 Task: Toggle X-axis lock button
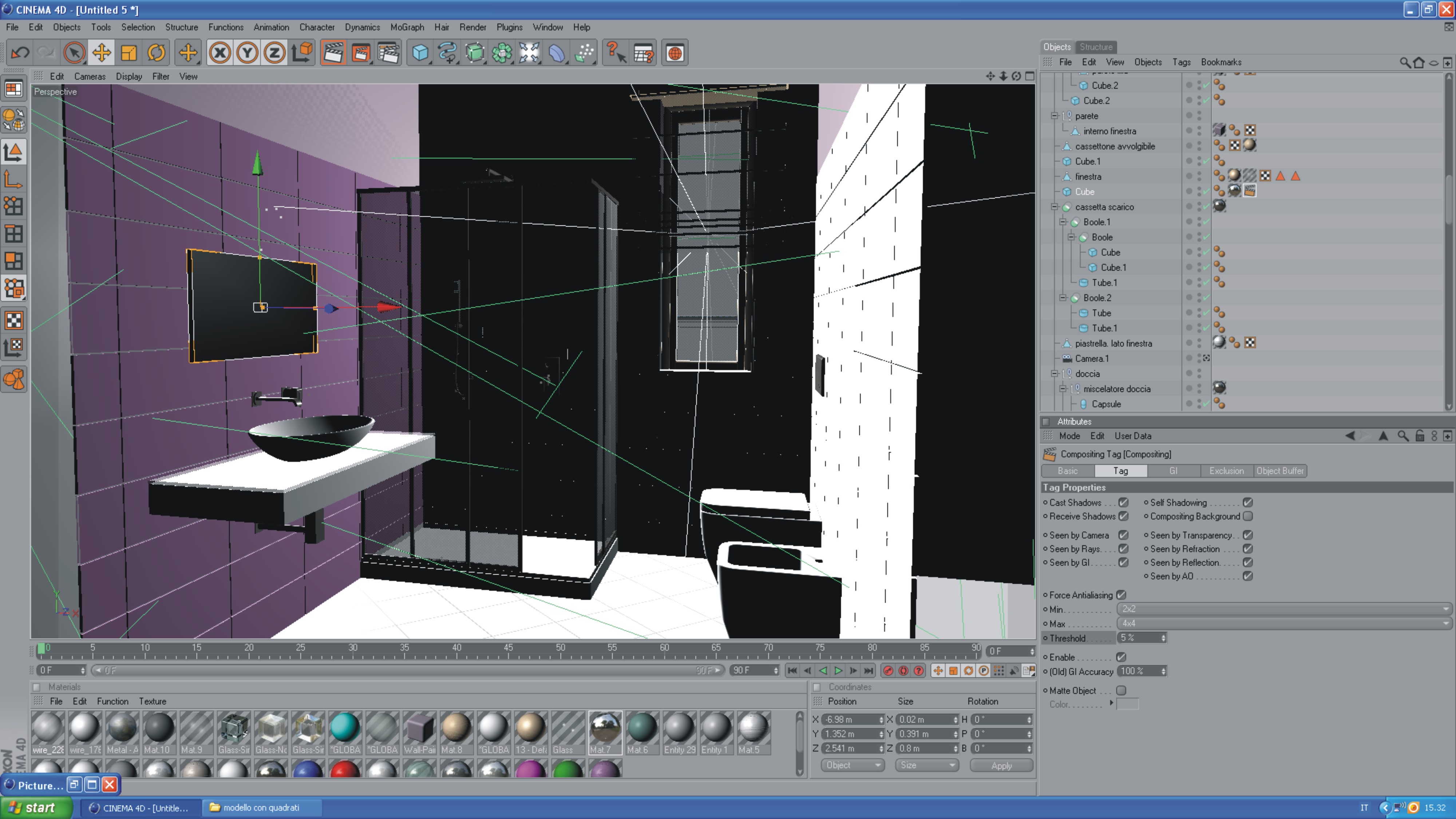[x=220, y=53]
